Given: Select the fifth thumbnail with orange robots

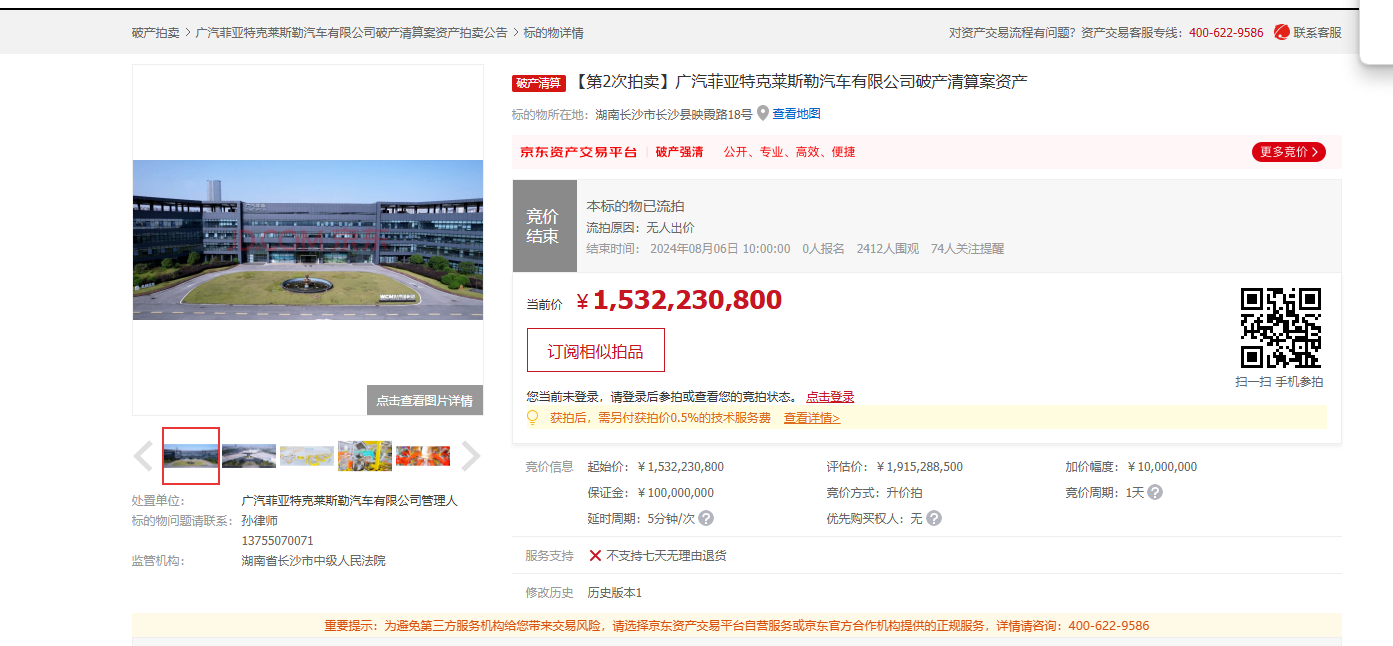Looking at the screenshot, I should click(423, 456).
